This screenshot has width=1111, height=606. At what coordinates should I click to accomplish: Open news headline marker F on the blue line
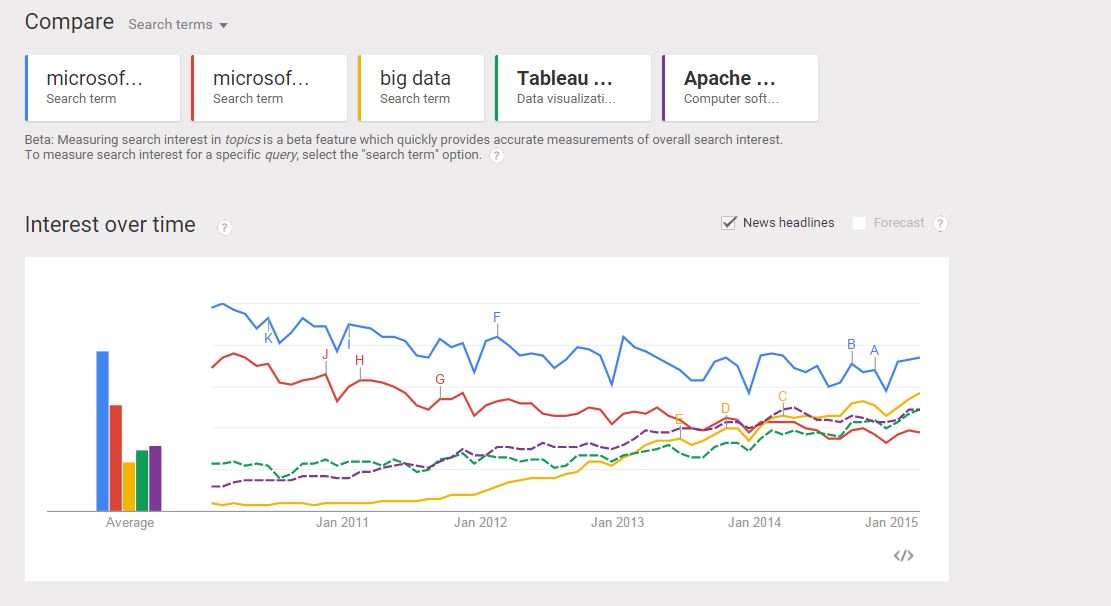click(496, 317)
